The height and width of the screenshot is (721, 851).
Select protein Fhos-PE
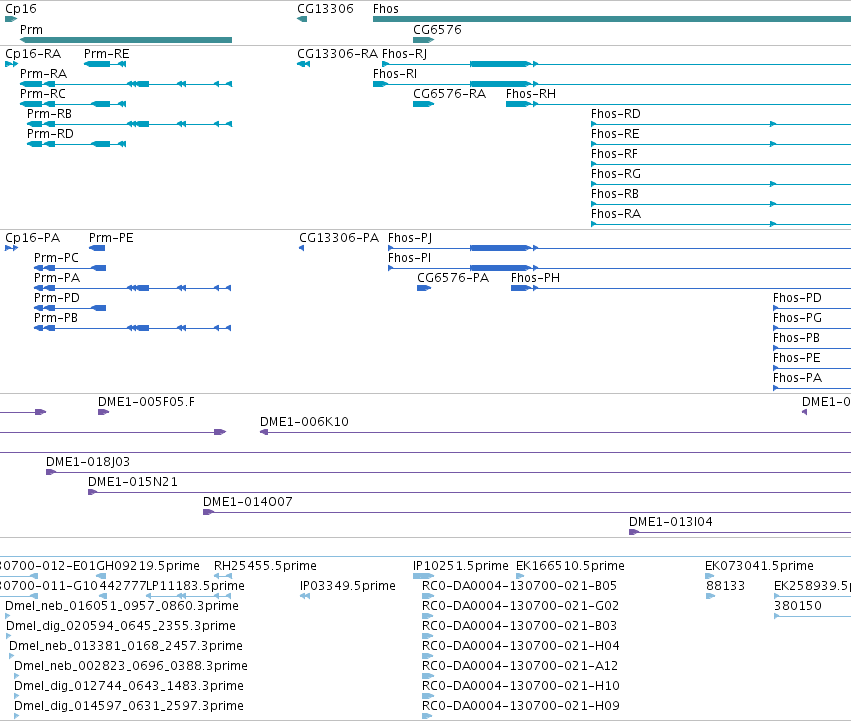coord(812,368)
